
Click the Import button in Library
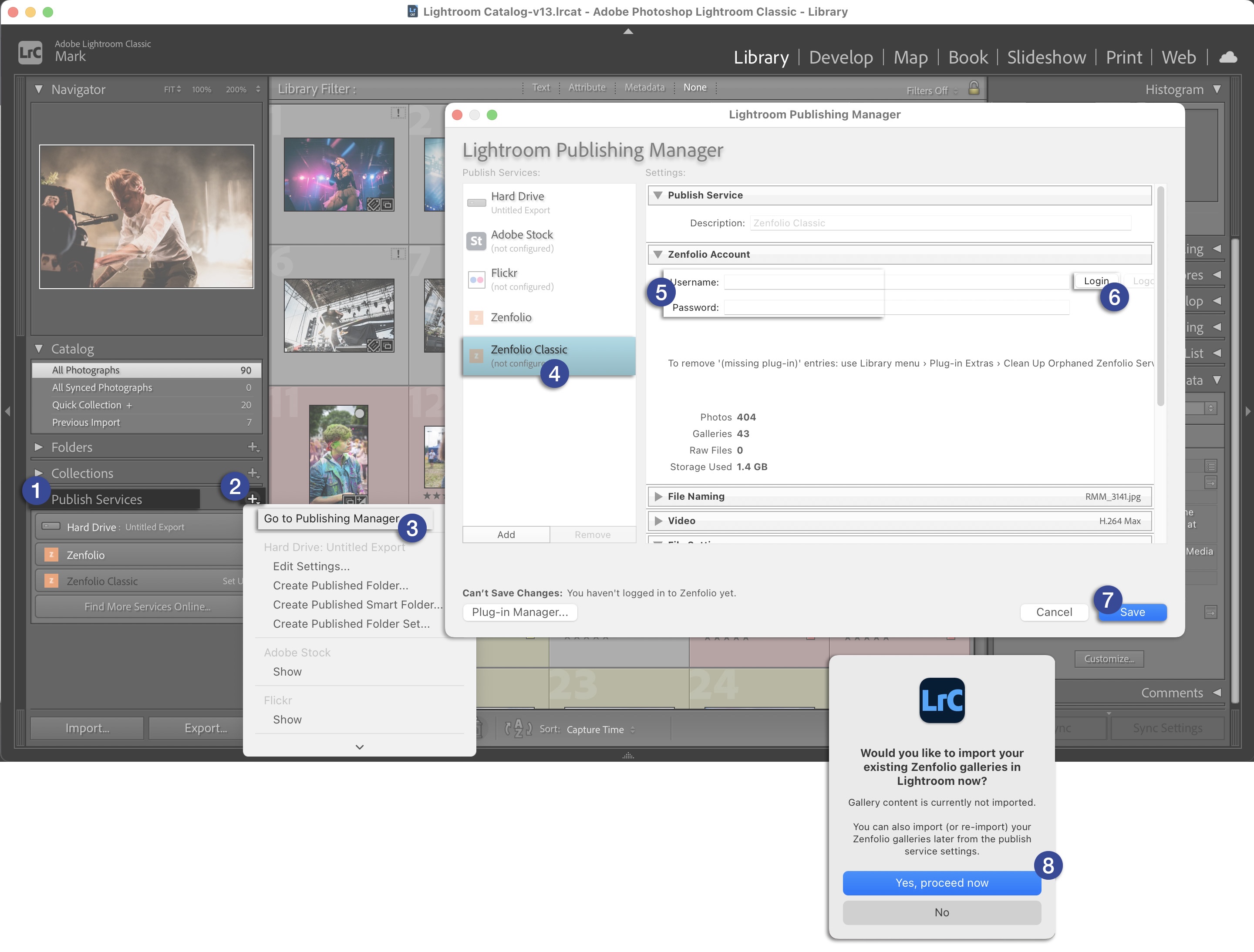click(88, 728)
